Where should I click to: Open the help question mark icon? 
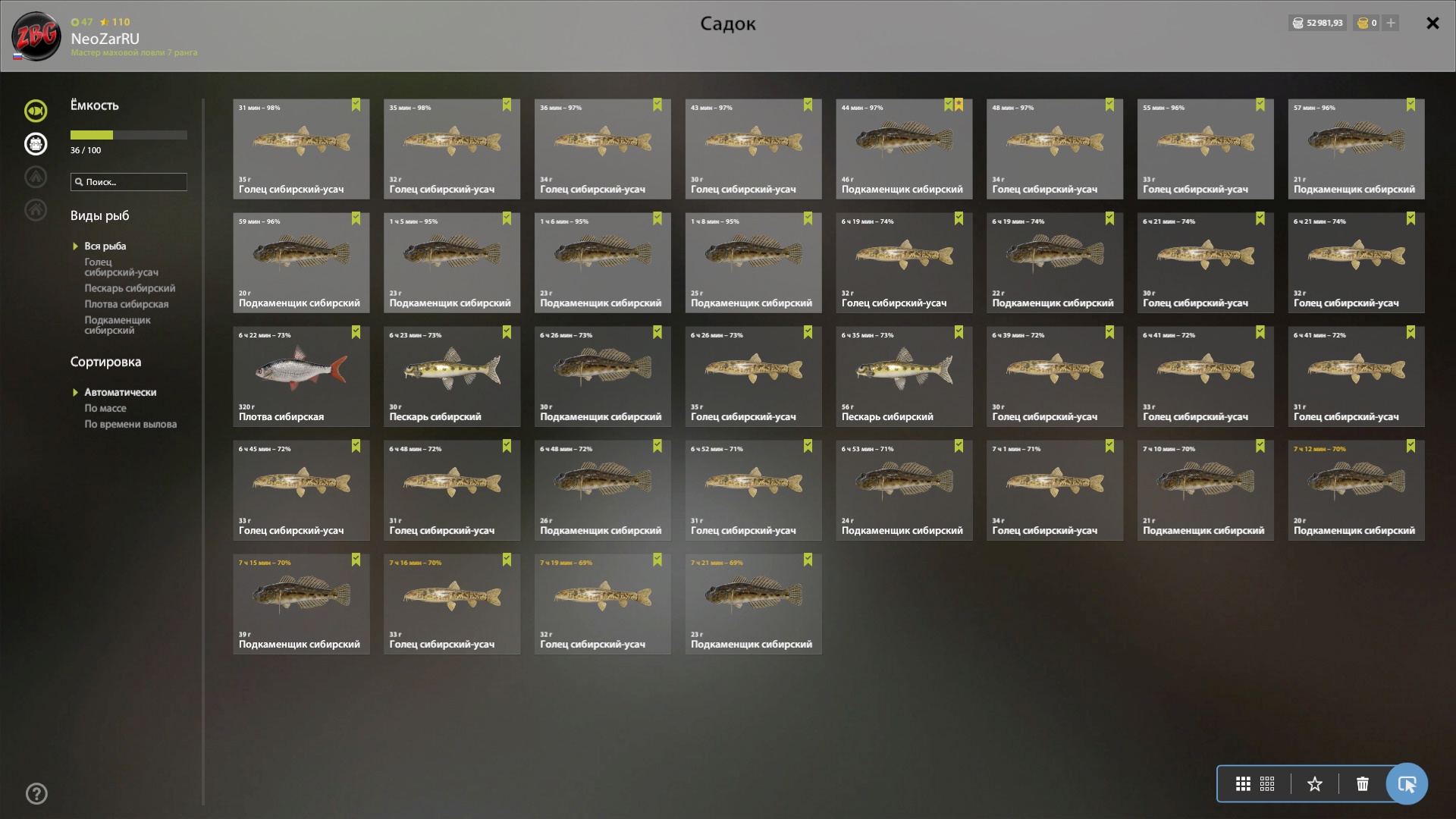point(36,794)
